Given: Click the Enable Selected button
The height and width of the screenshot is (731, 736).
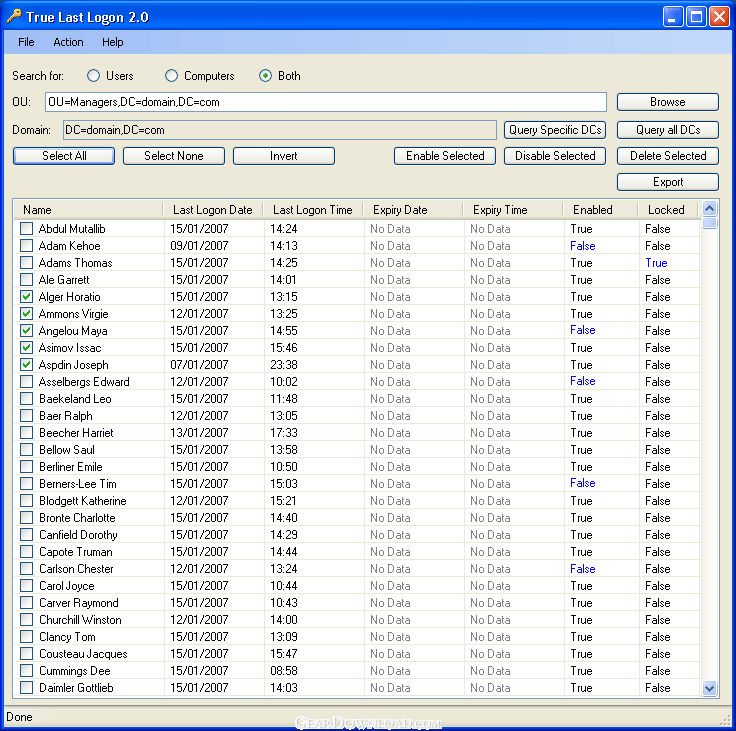Looking at the screenshot, I should click(445, 156).
